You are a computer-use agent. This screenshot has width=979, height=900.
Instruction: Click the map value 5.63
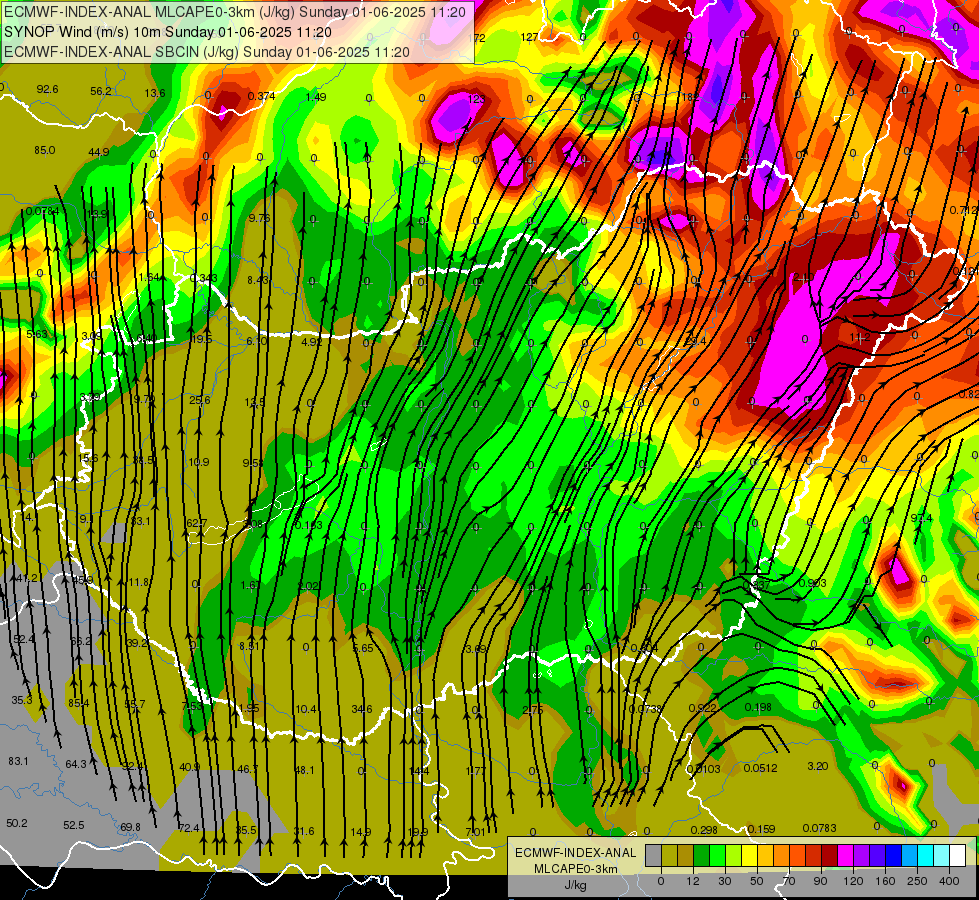point(37,334)
